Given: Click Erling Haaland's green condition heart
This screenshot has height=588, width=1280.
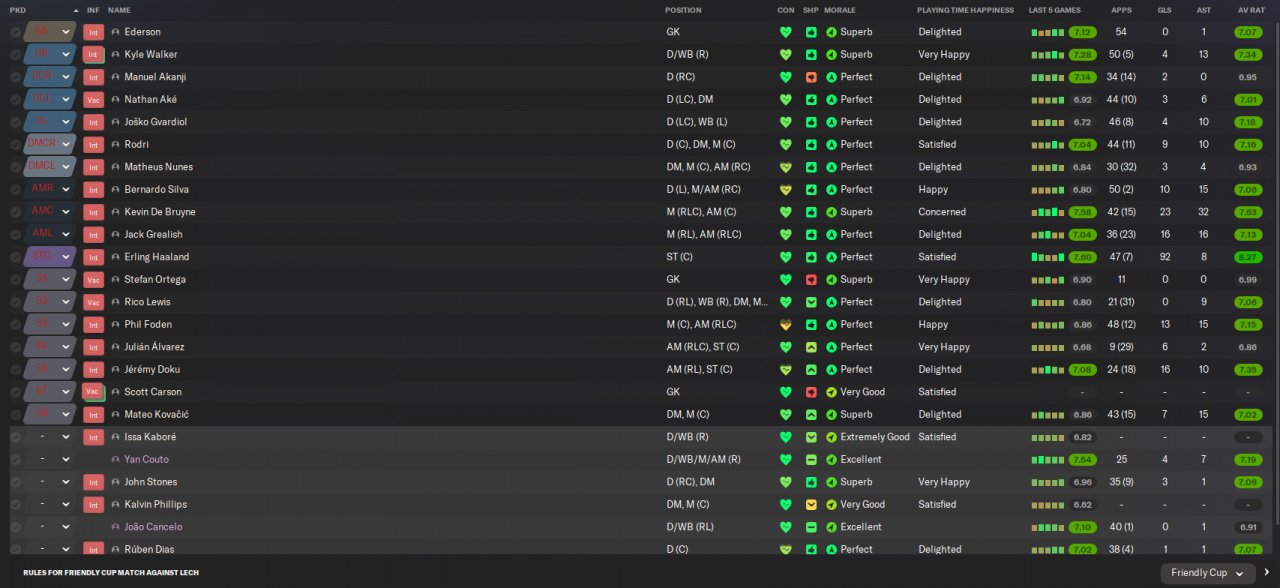Looking at the screenshot, I should coord(785,257).
